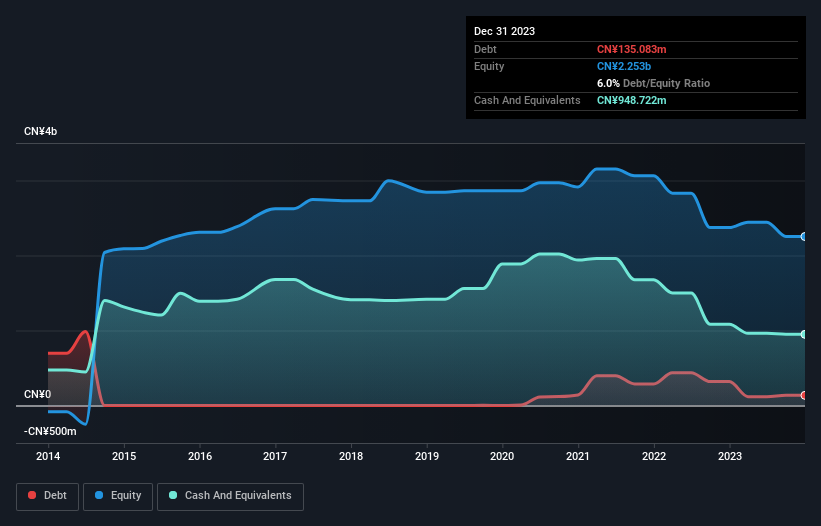Select the 2020 x-axis label

tap(502, 457)
